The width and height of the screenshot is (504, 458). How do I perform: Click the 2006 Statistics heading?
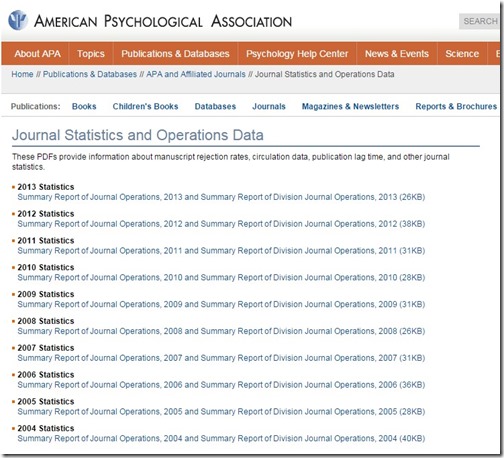click(46, 375)
